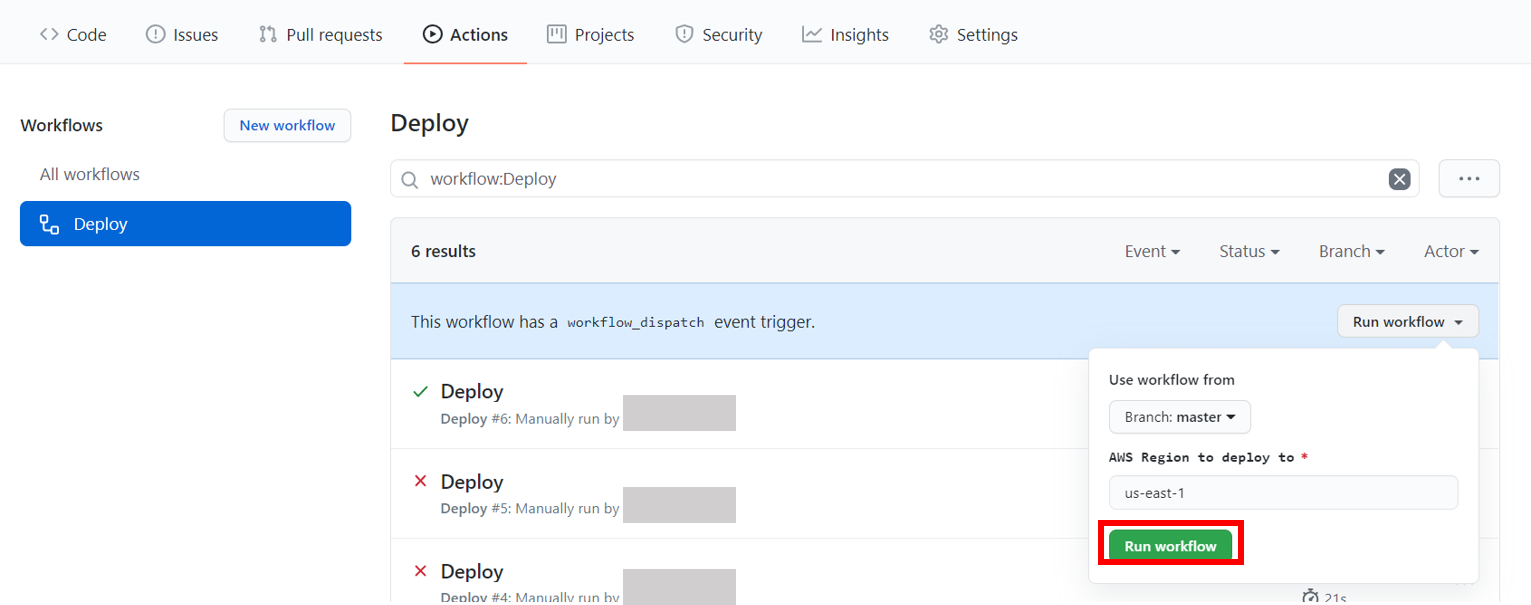The width and height of the screenshot is (1531, 605).
Task: Open Projects via its board icon
Action: click(x=556, y=34)
